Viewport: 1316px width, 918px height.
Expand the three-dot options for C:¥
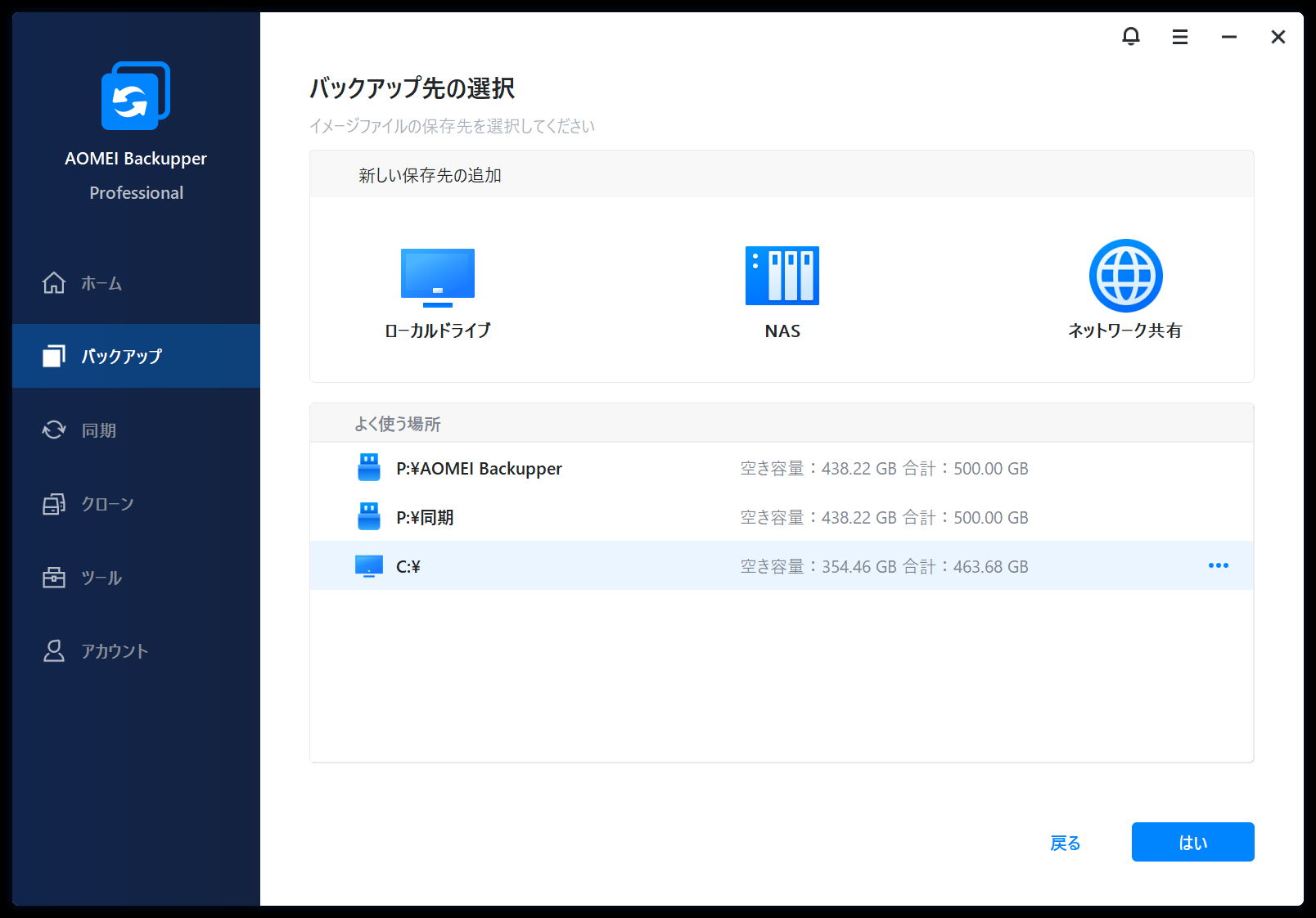[1218, 565]
